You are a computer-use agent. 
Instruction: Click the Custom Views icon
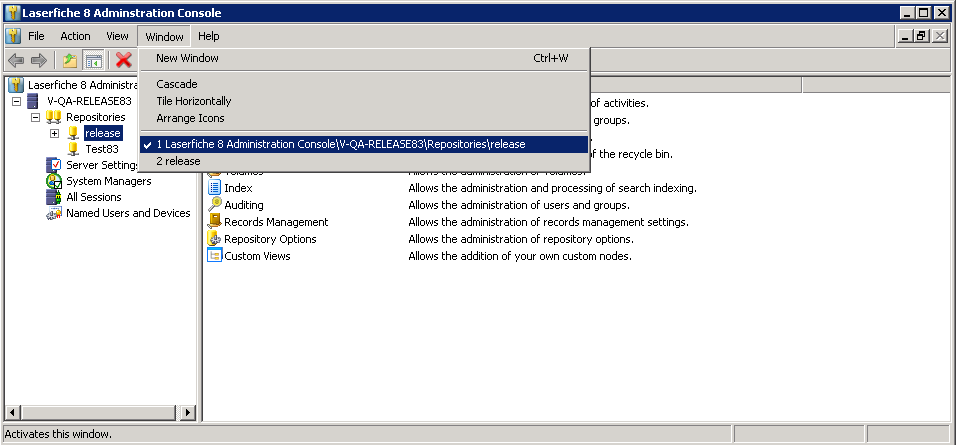click(x=214, y=255)
